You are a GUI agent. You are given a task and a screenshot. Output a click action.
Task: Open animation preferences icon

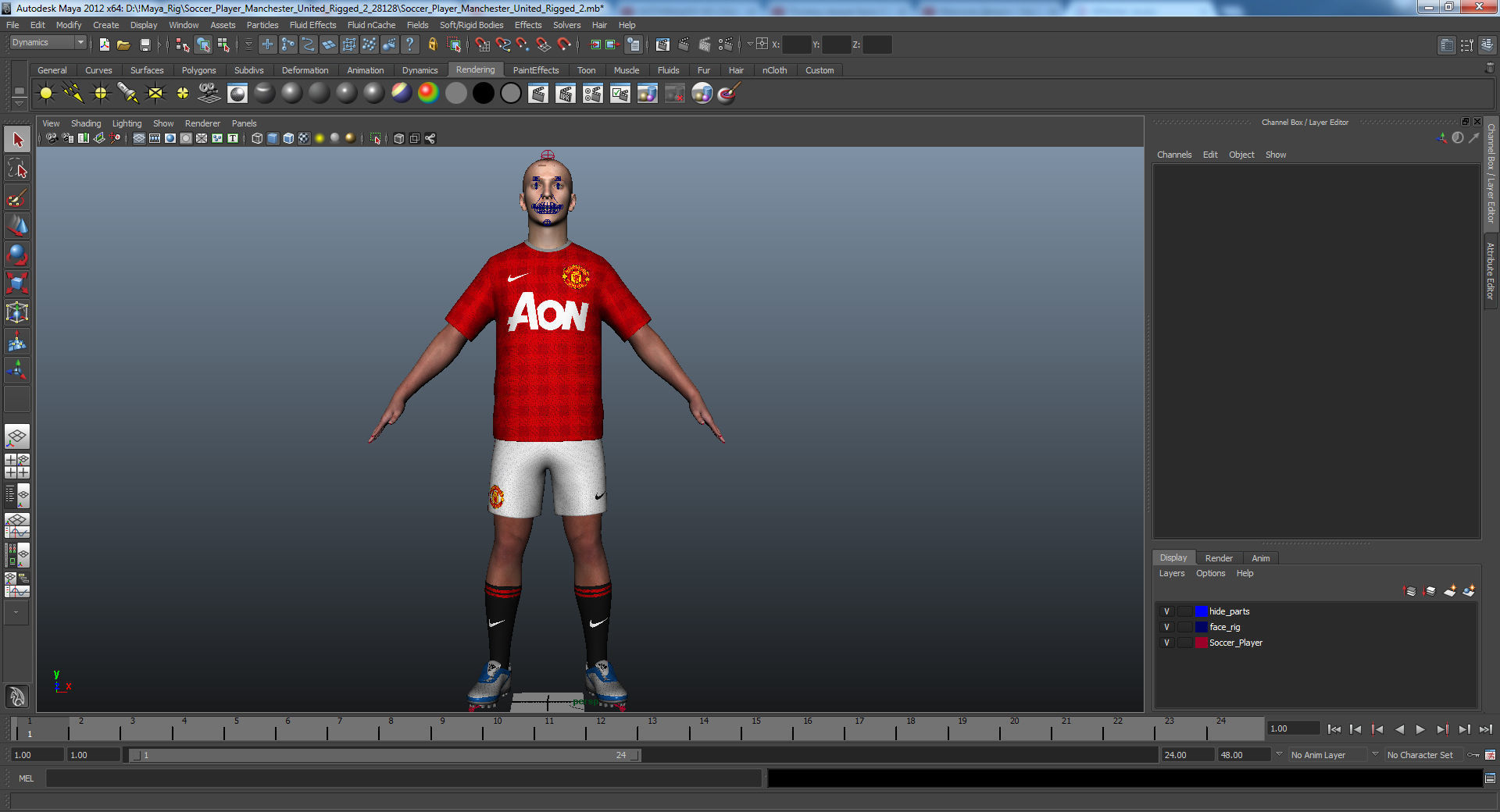(1490, 755)
